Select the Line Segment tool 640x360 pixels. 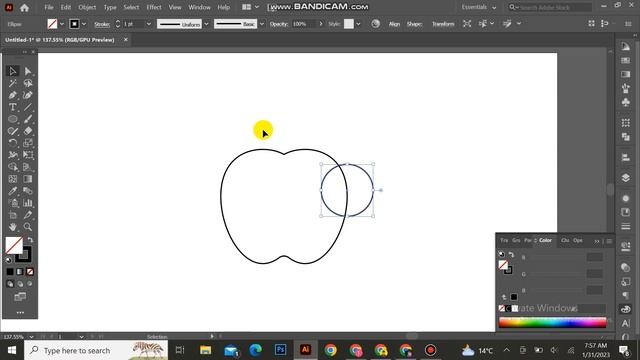[28, 107]
